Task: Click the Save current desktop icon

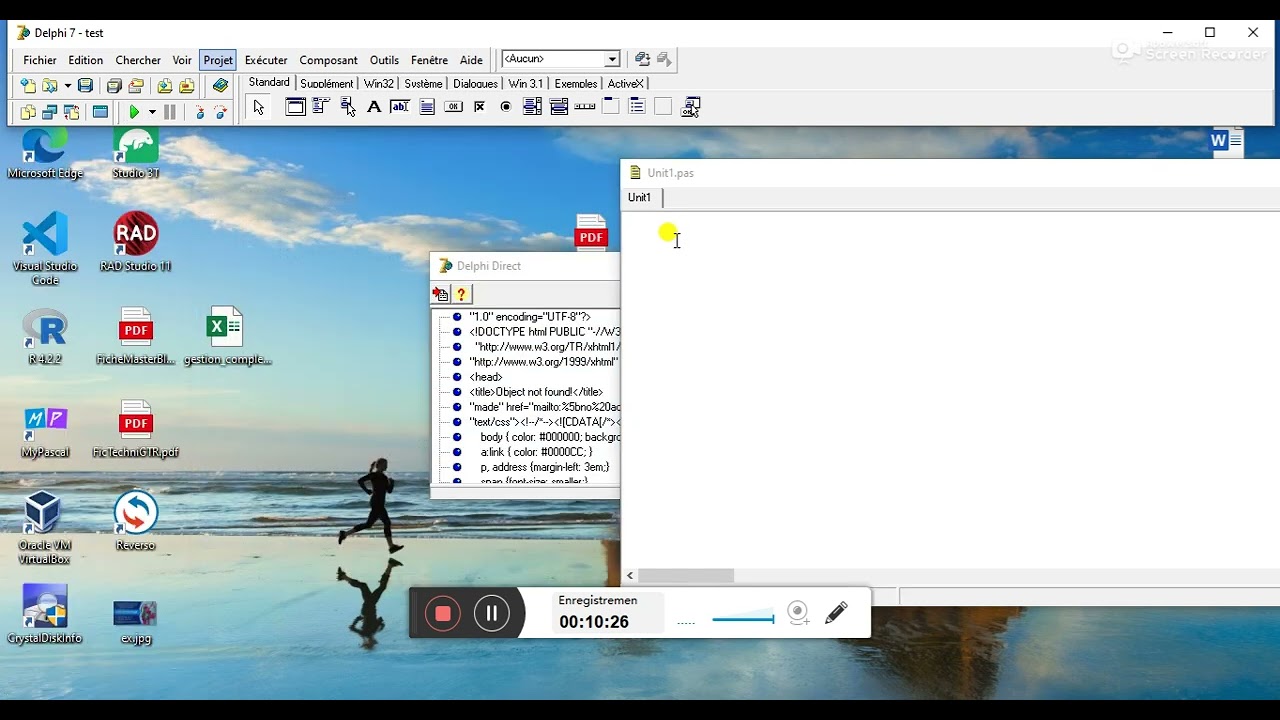Action: pyautogui.click(x=643, y=59)
